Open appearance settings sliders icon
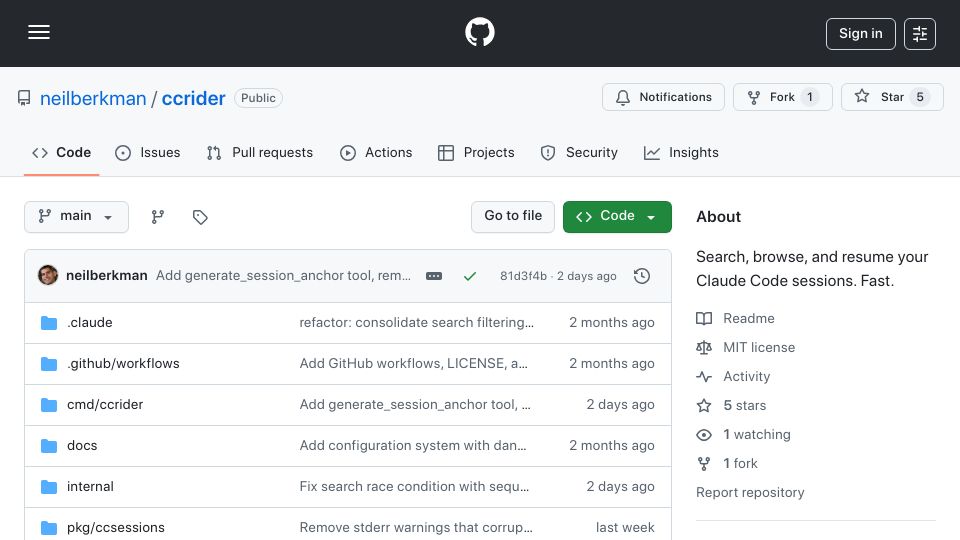 (x=920, y=34)
